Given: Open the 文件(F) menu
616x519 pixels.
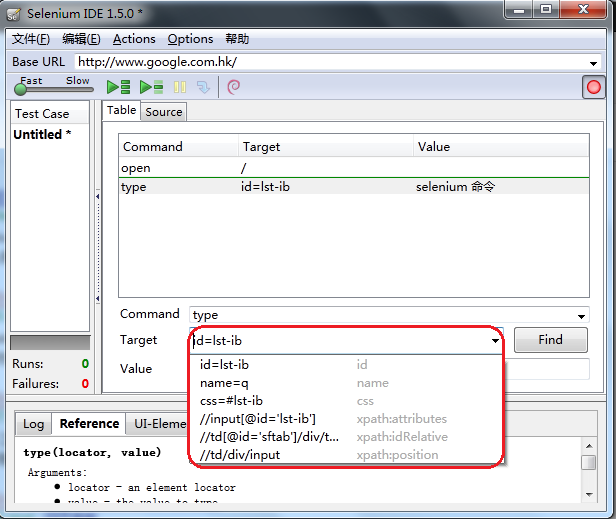Looking at the screenshot, I should [x=31, y=39].
